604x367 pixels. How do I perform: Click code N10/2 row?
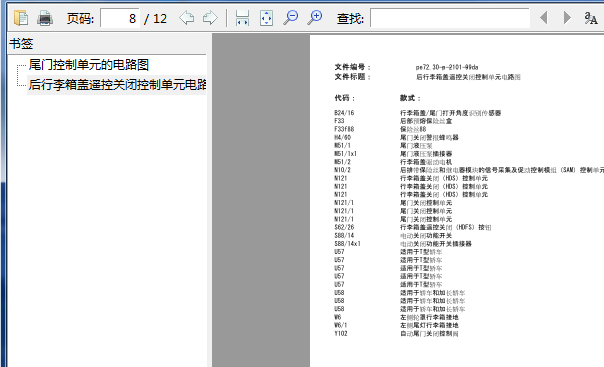(x=342, y=170)
